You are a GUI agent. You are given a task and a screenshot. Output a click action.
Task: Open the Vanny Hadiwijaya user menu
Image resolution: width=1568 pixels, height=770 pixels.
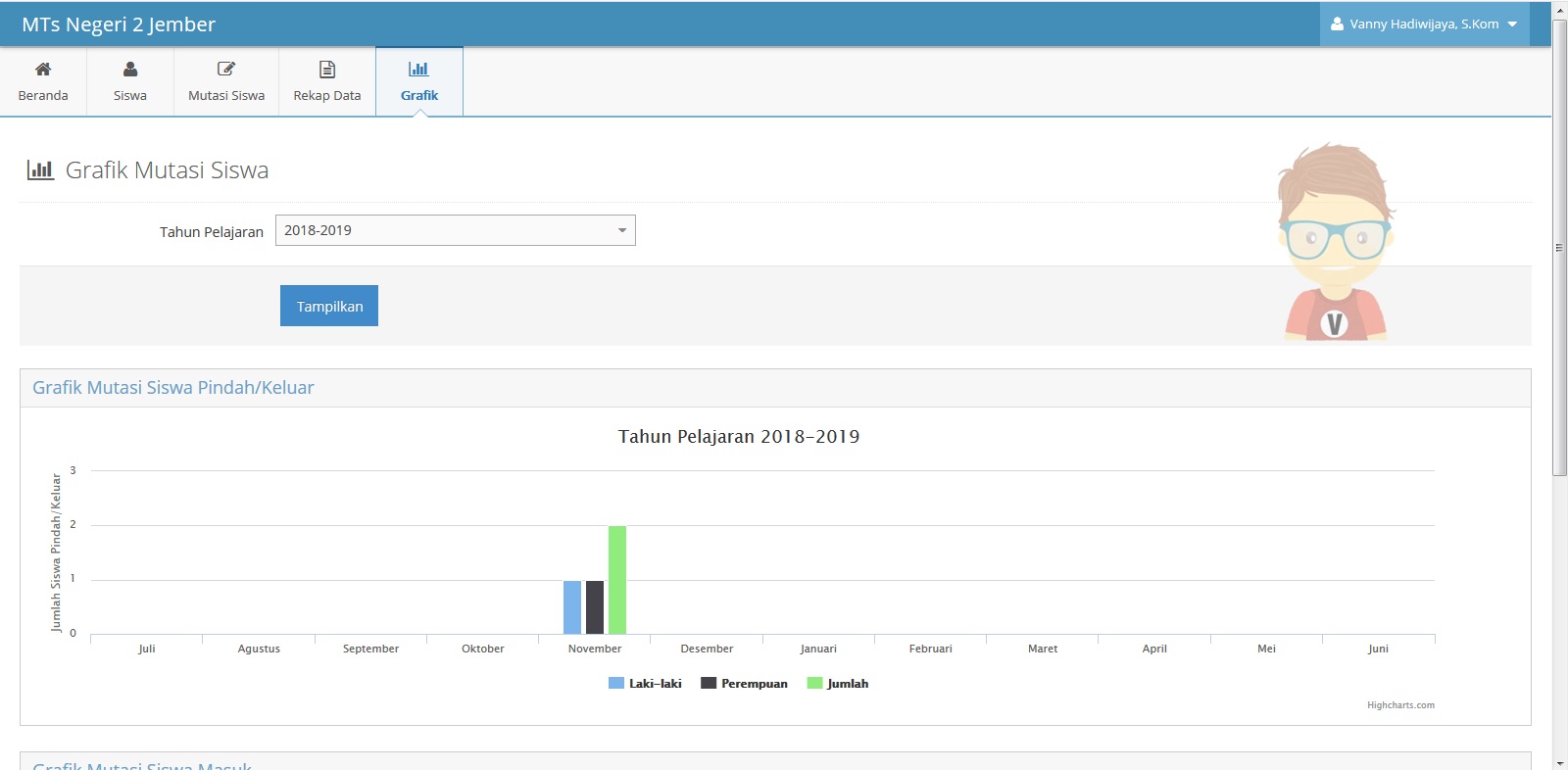click(1425, 24)
